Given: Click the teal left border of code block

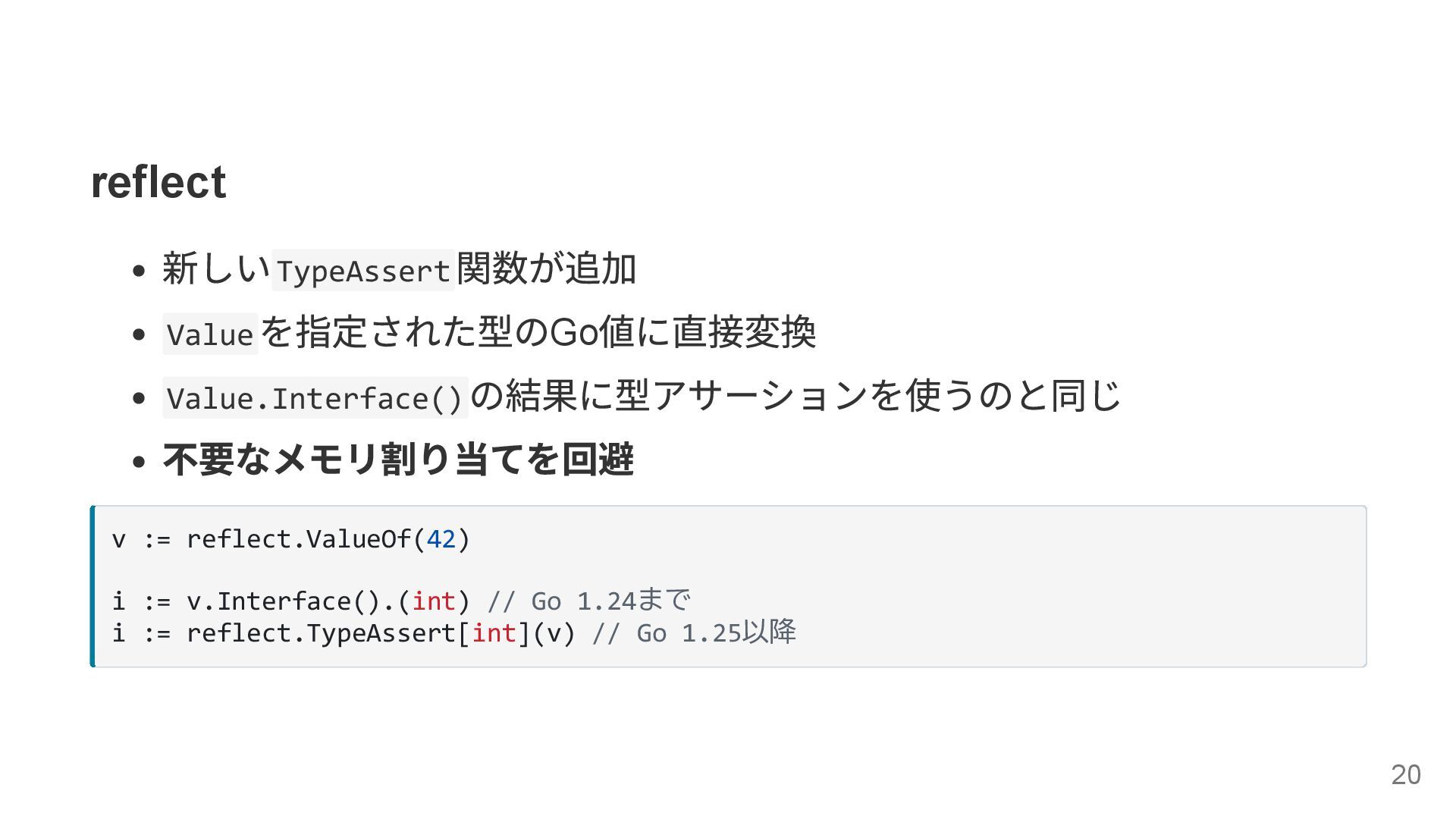Looking at the screenshot, I should [93, 586].
